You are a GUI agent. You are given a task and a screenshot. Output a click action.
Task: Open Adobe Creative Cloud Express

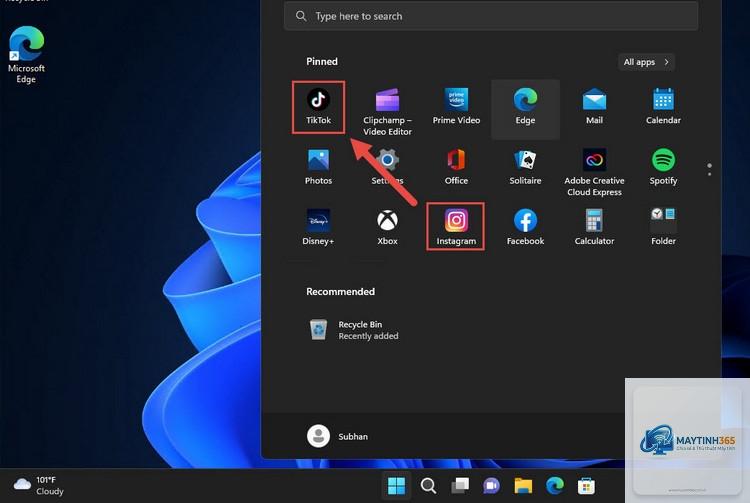pyautogui.click(x=594, y=172)
